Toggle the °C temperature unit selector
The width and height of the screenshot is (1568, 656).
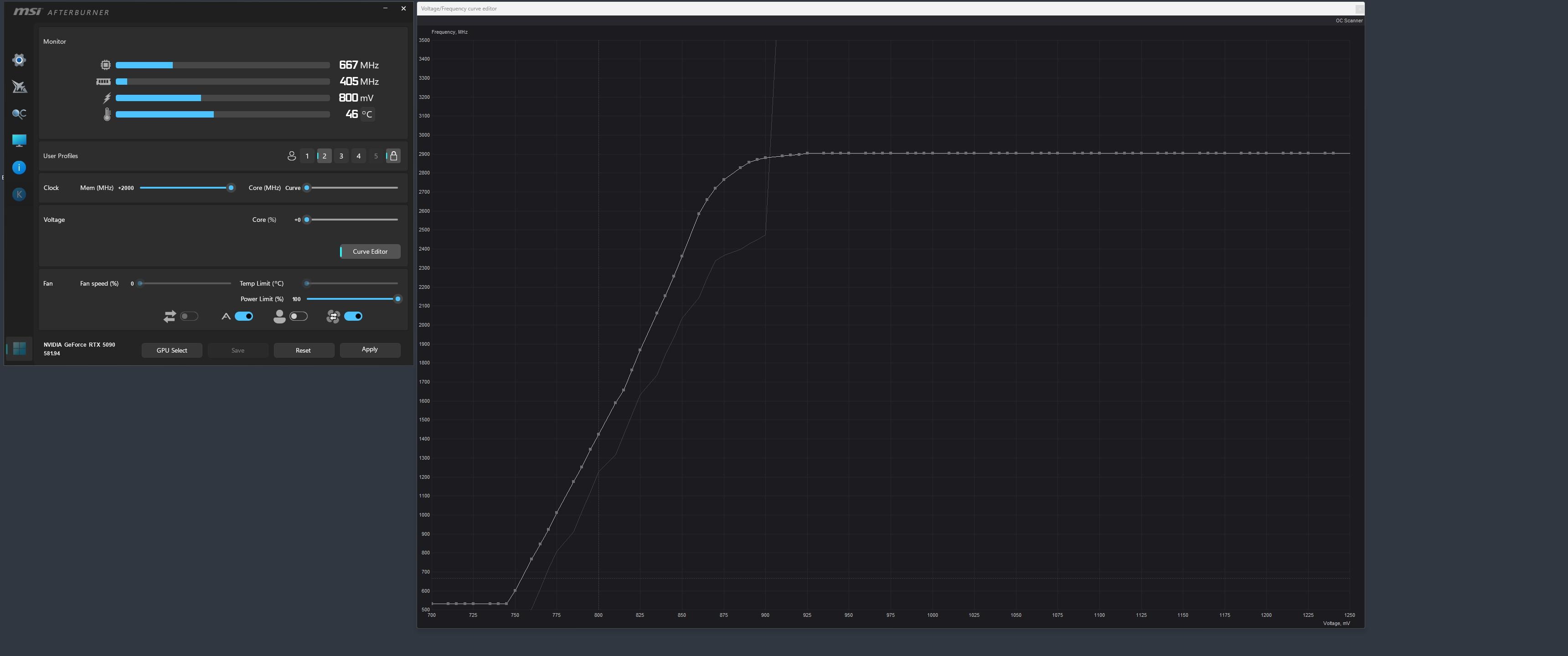pyautogui.click(x=367, y=114)
